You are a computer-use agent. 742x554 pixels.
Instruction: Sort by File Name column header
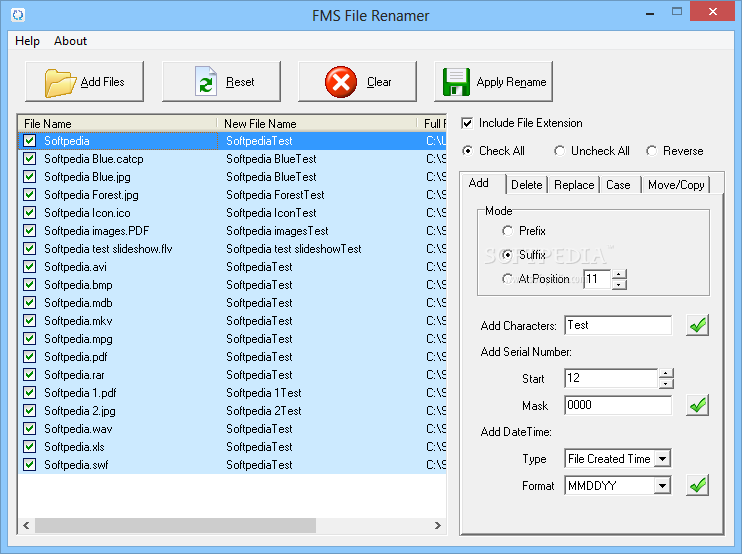tap(117, 123)
